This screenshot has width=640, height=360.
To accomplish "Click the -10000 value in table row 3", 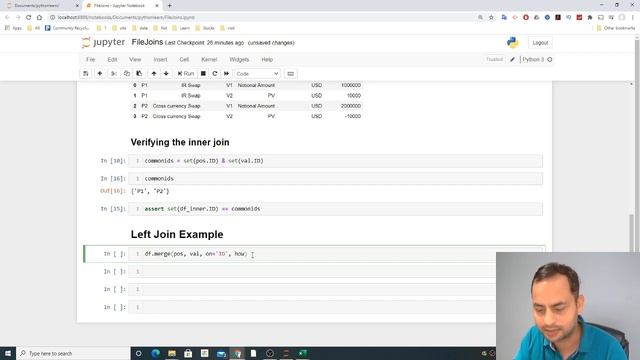I will coord(352,116).
